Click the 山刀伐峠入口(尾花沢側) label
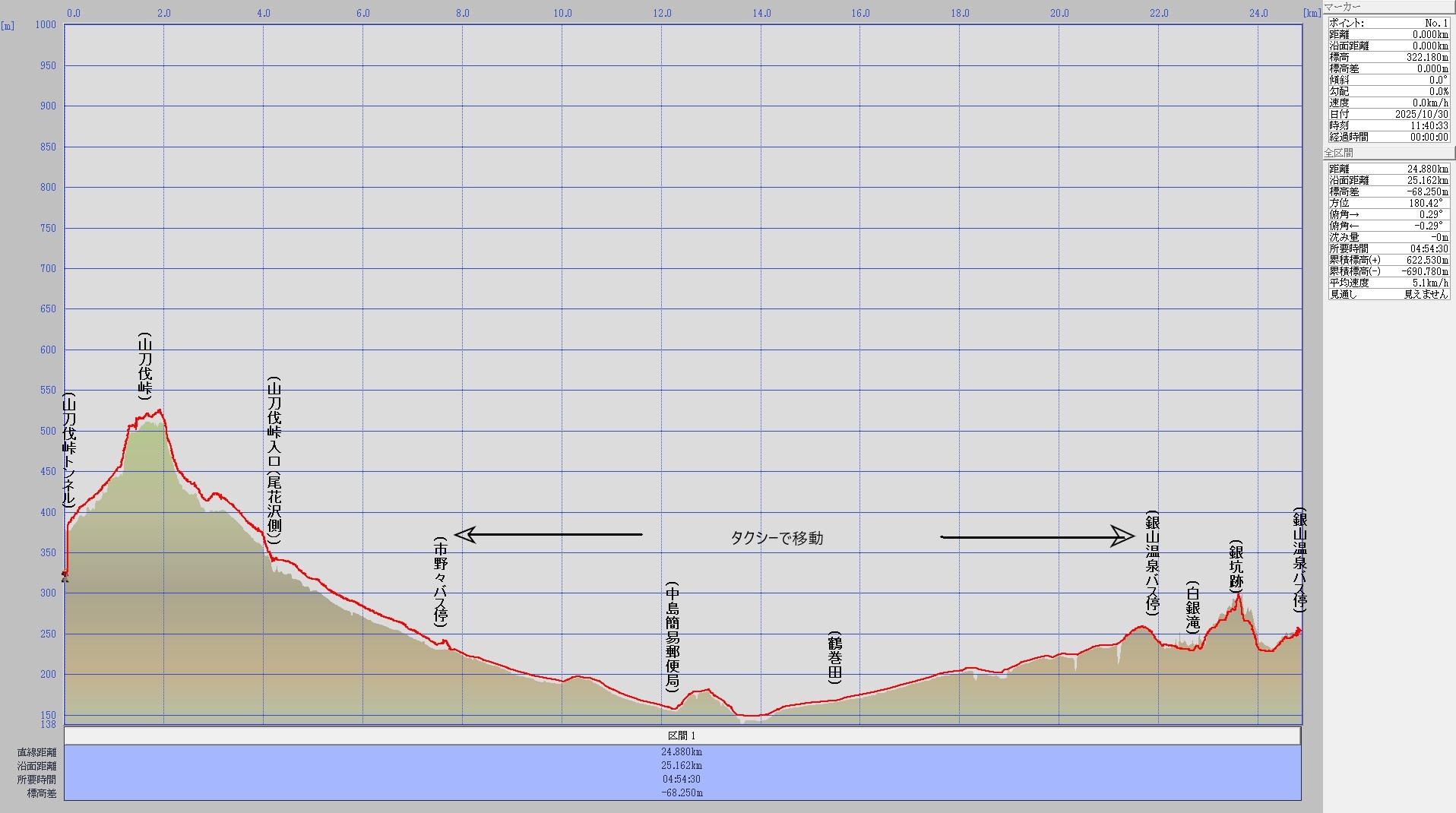The height and width of the screenshot is (813, 1456). click(274, 460)
